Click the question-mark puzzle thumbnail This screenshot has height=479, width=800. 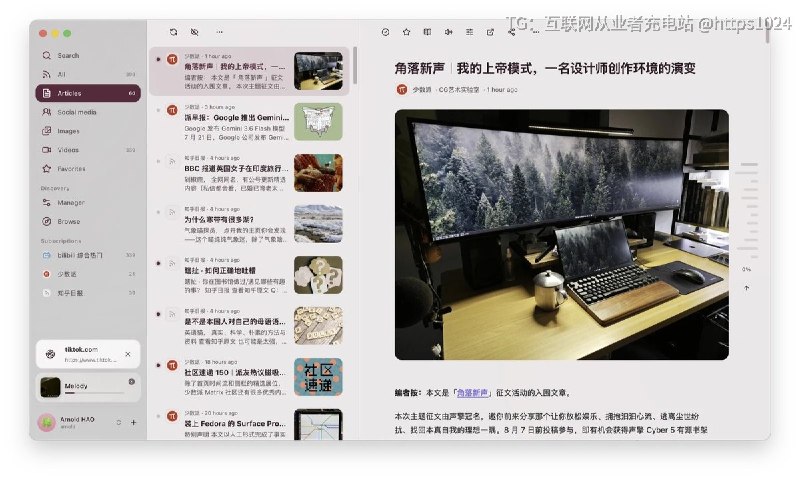tap(318, 275)
